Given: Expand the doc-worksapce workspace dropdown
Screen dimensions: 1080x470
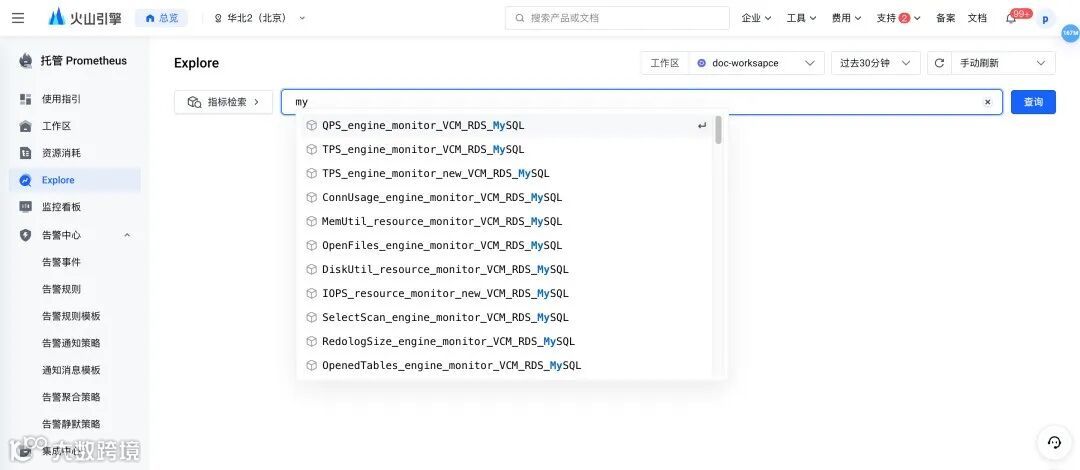Looking at the screenshot, I should (x=756, y=63).
